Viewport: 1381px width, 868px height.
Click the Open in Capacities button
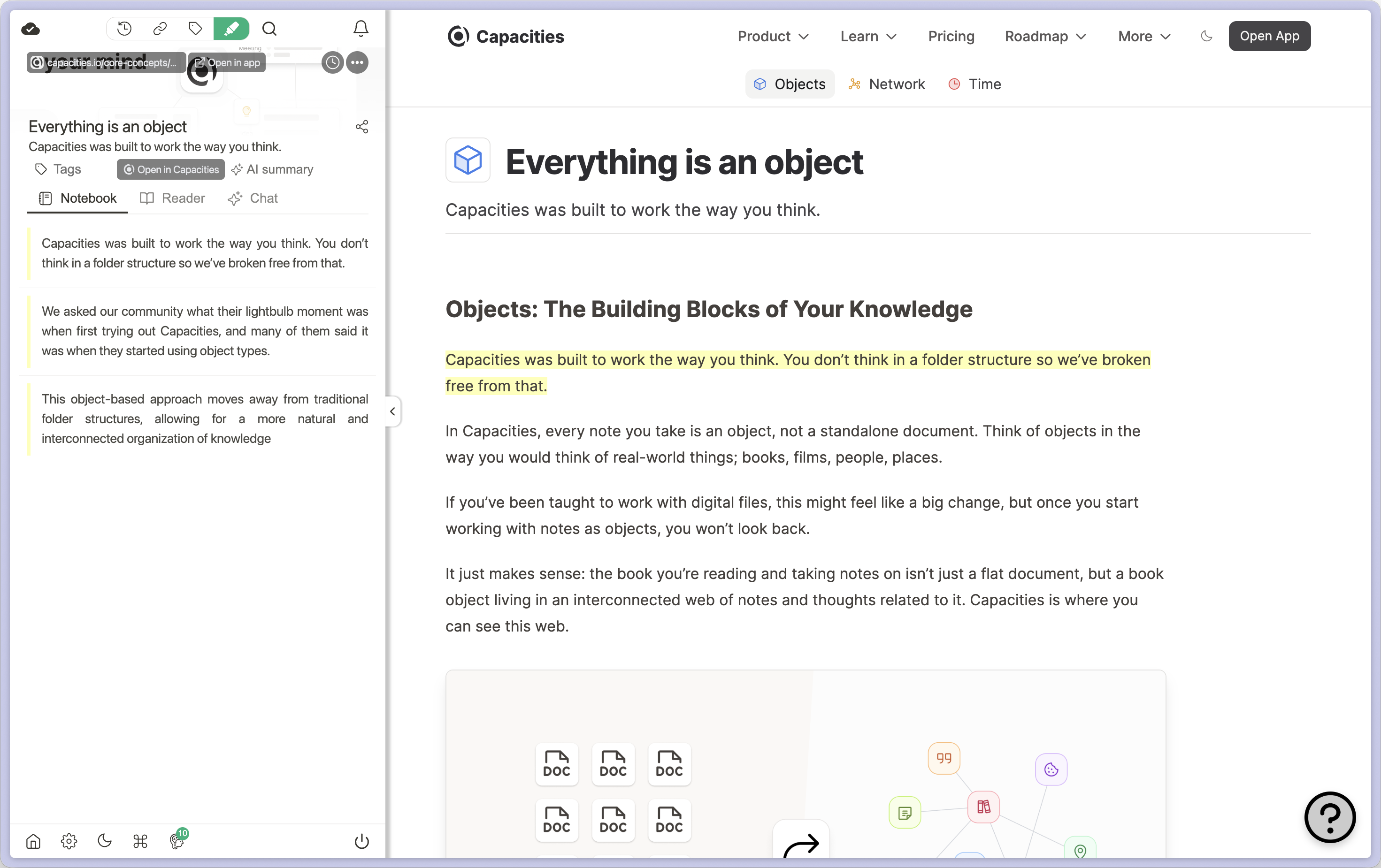click(171, 170)
